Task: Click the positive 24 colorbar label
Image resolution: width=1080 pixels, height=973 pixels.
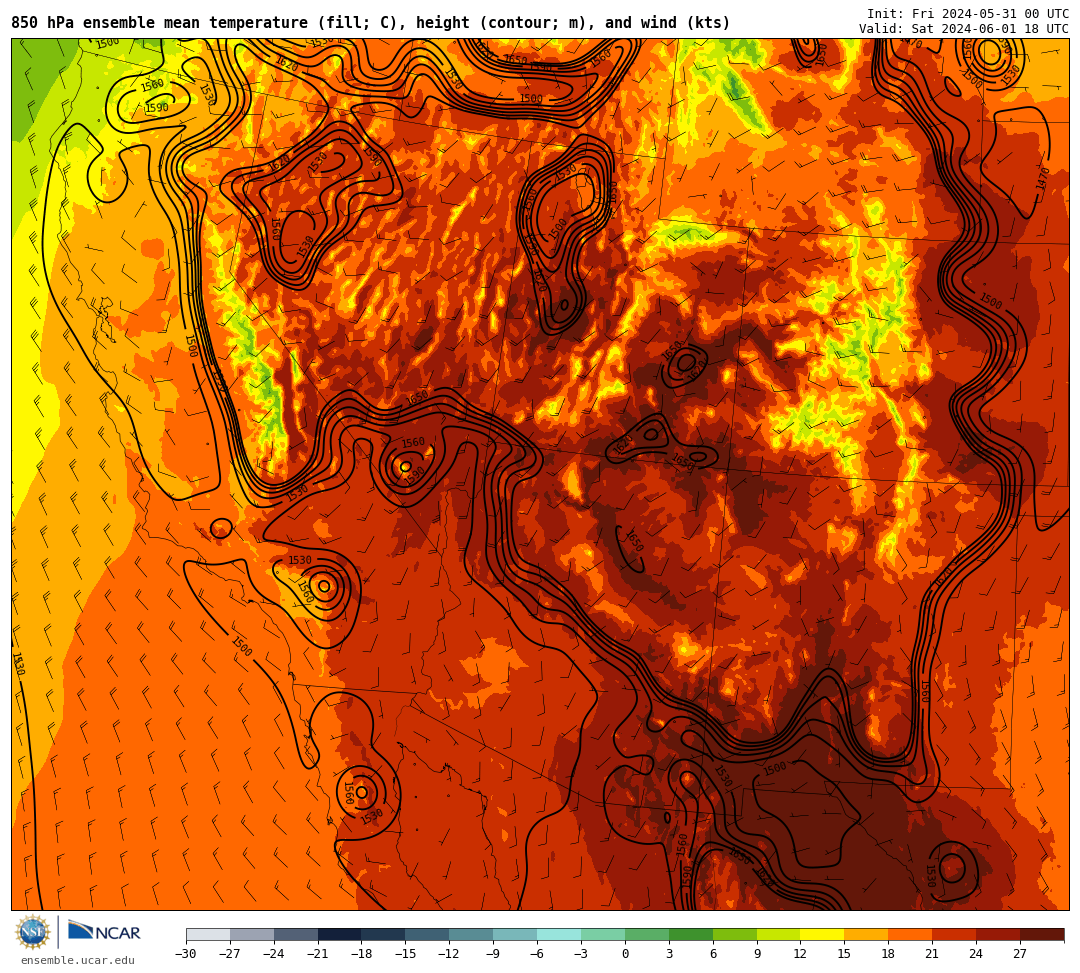Action: point(976,954)
